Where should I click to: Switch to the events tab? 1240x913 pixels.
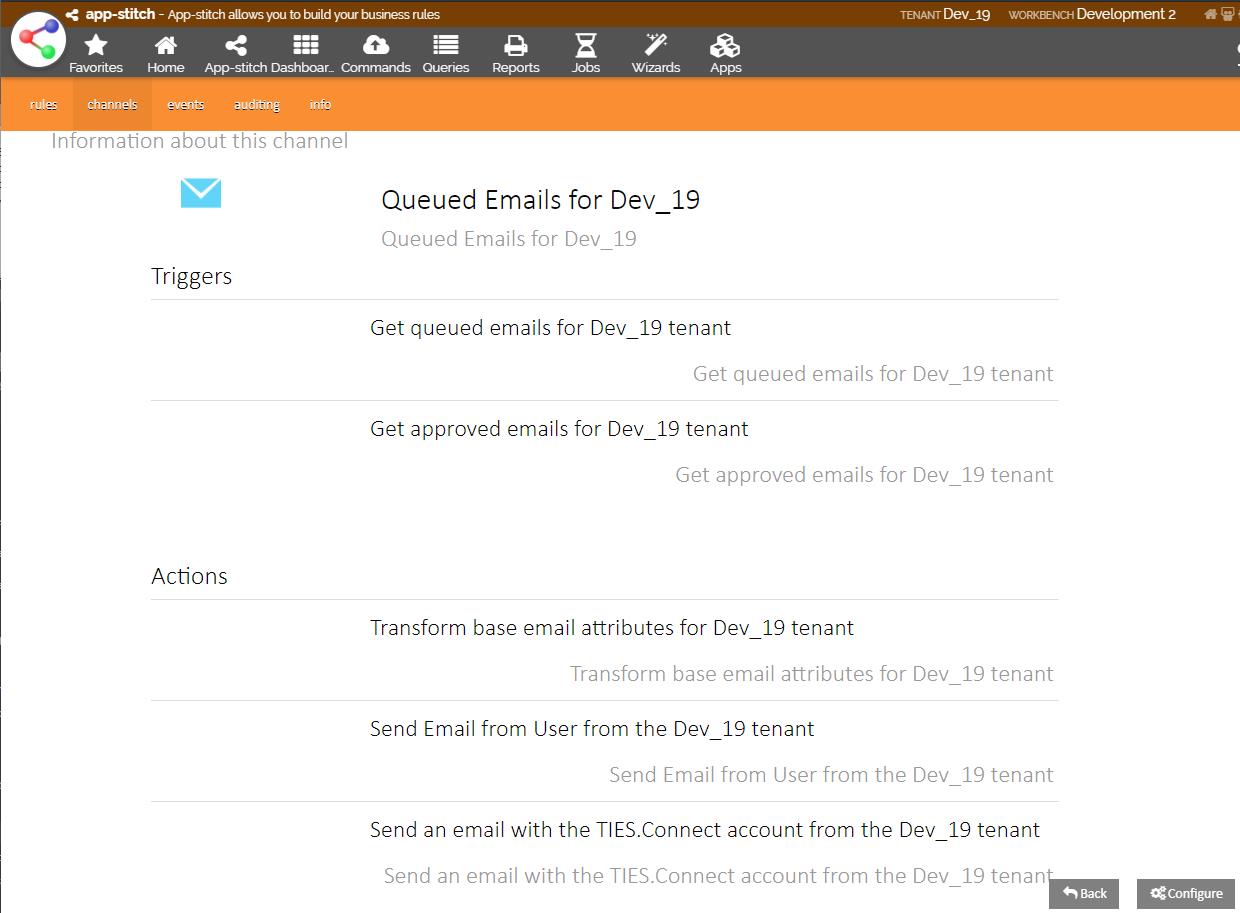(x=185, y=105)
